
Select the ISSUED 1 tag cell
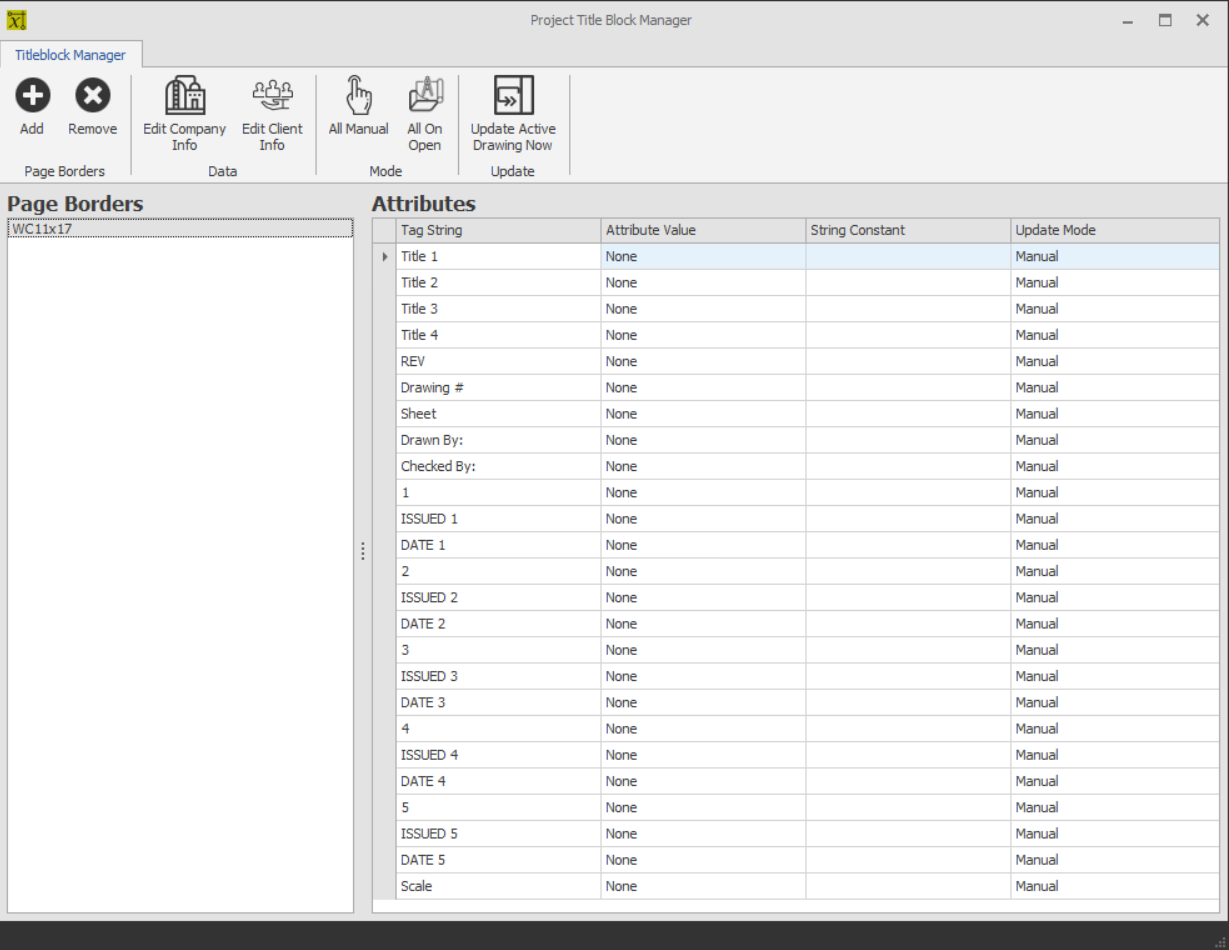pyautogui.click(x=498, y=519)
